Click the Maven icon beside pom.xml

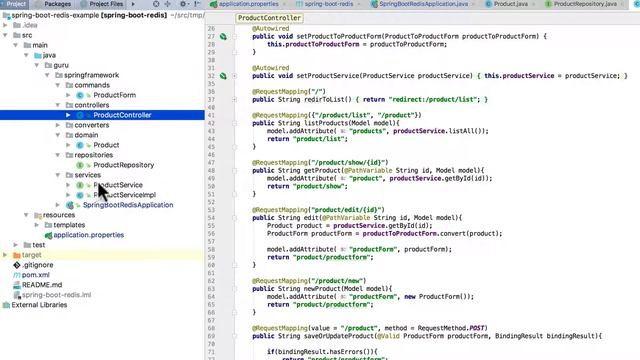[17, 275]
